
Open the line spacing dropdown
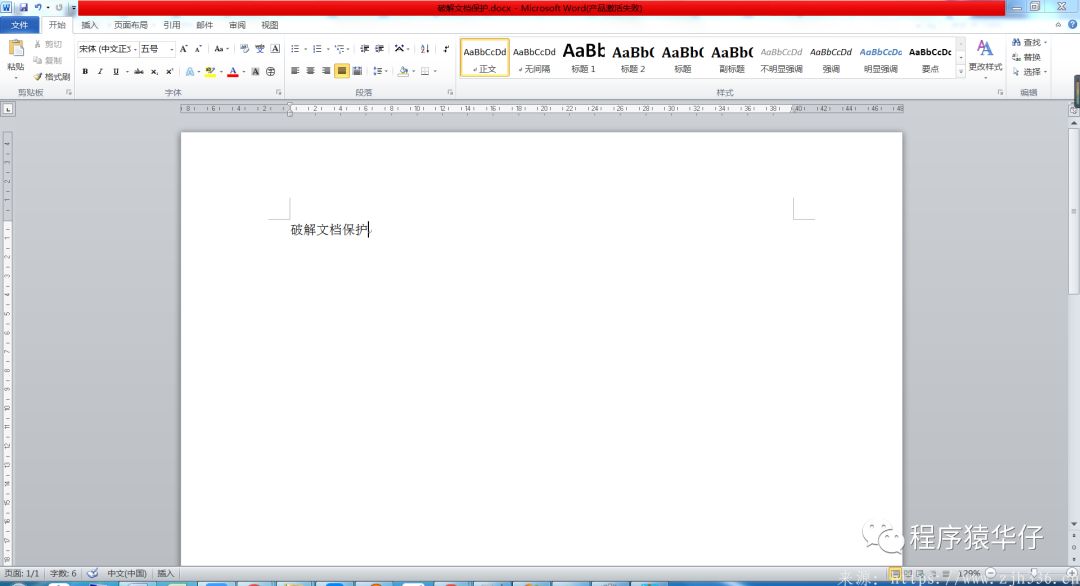(380, 71)
